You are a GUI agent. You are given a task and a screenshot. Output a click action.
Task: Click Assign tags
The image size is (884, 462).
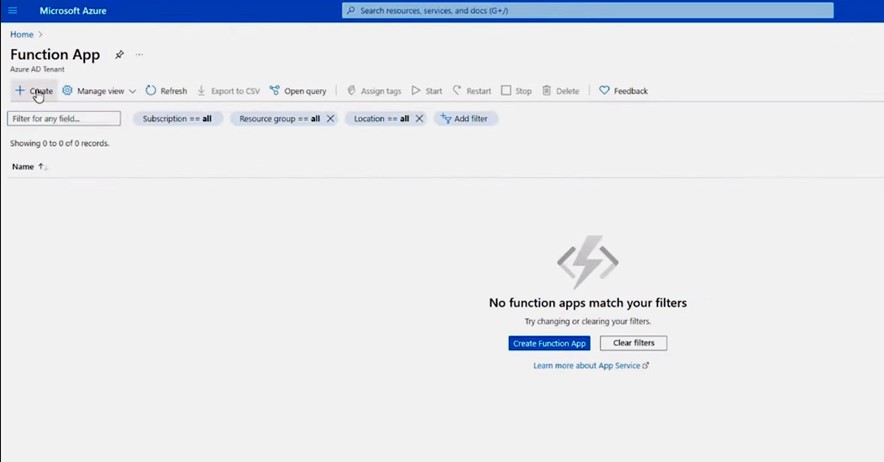pyautogui.click(x=374, y=91)
